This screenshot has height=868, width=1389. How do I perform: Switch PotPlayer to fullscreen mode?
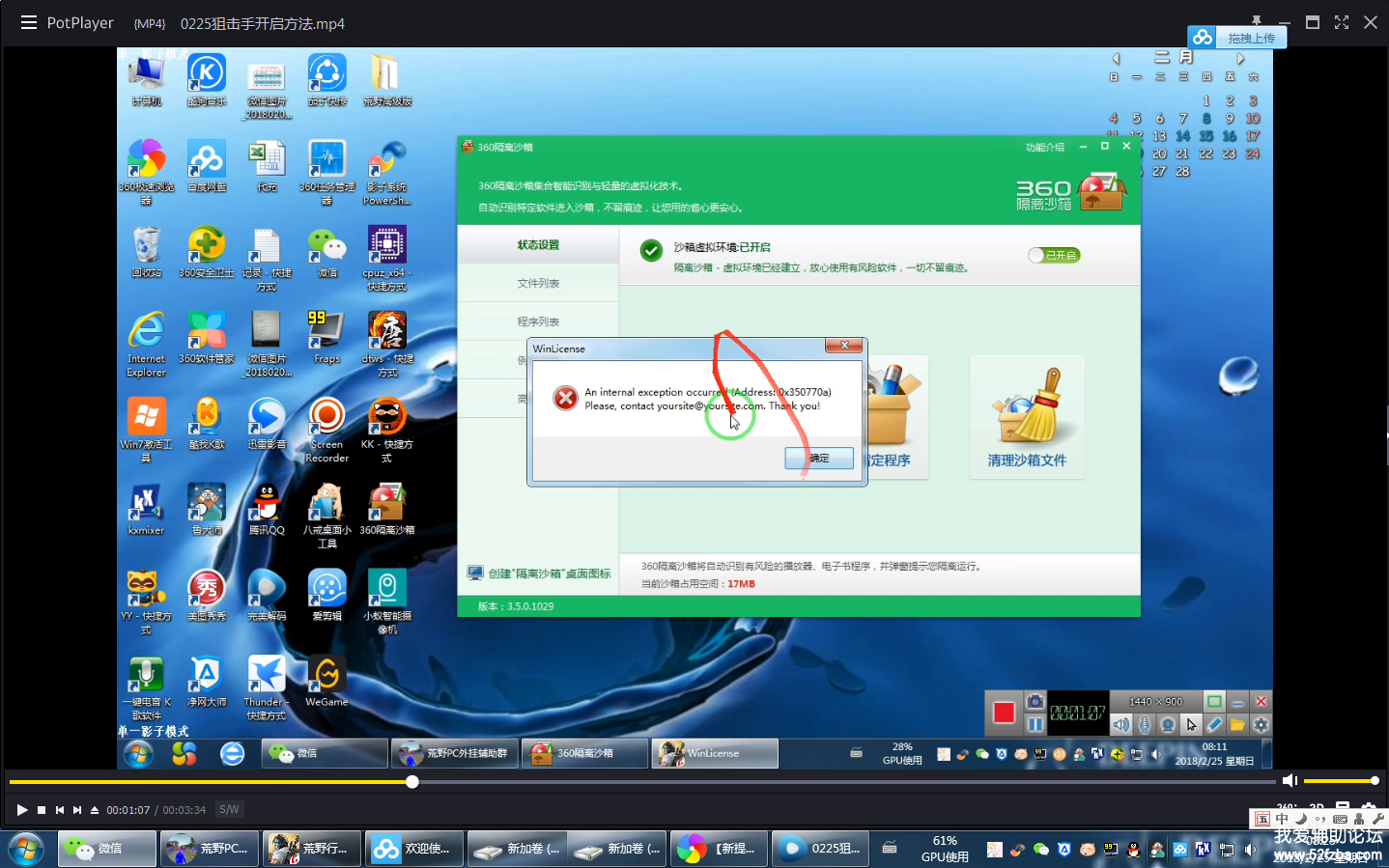pyautogui.click(x=1342, y=22)
